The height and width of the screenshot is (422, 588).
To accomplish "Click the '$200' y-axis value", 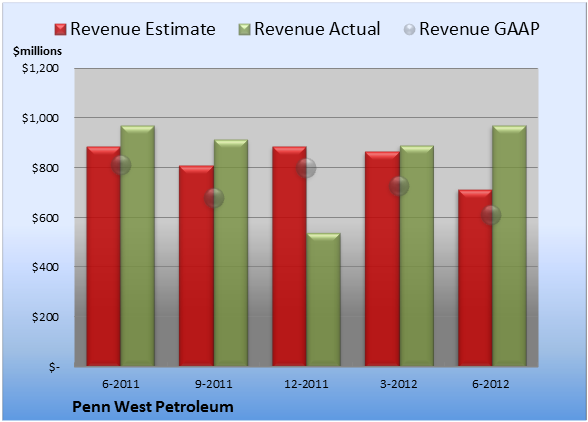I will 45,317.
